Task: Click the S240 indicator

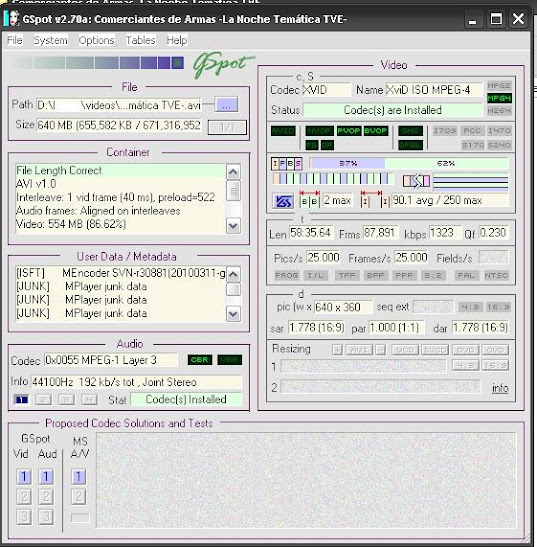Action: (x=499, y=145)
